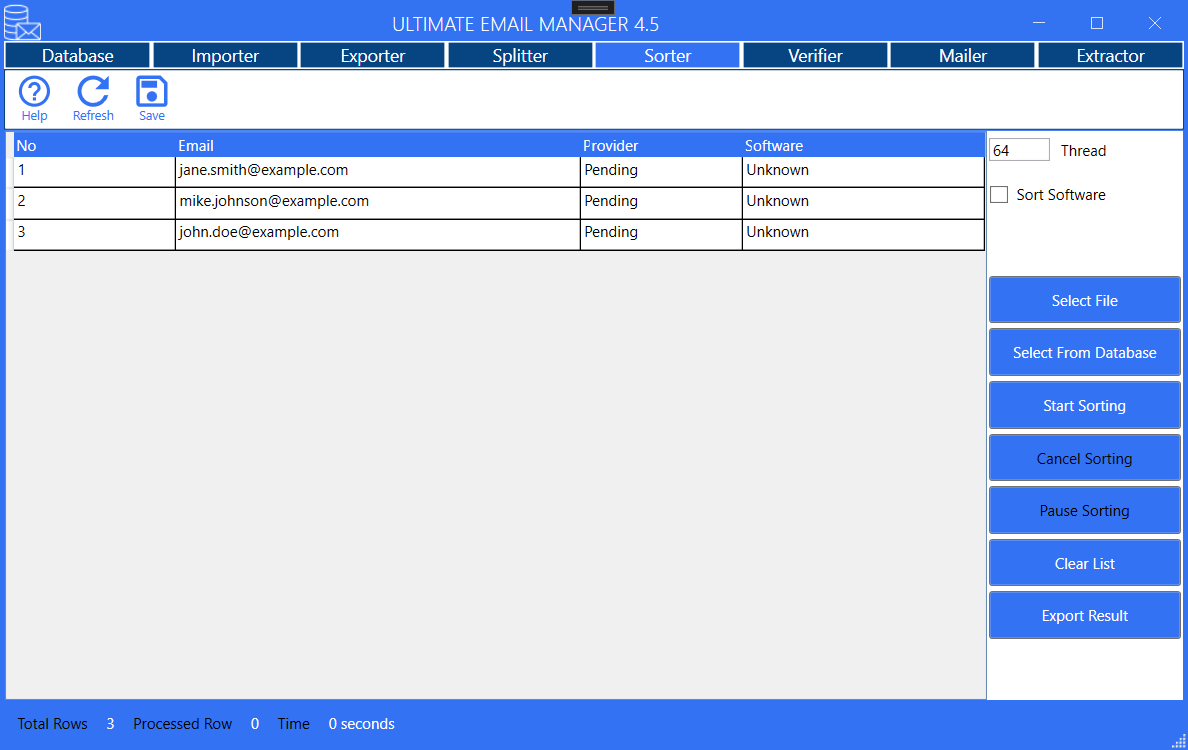
Task: Switch to the Verifier tab
Action: 814,55
